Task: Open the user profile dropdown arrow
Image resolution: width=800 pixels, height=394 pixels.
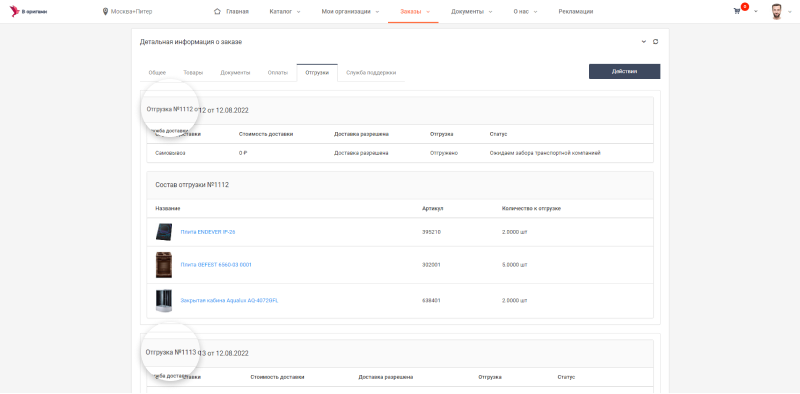Action: click(x=790, y=11)
